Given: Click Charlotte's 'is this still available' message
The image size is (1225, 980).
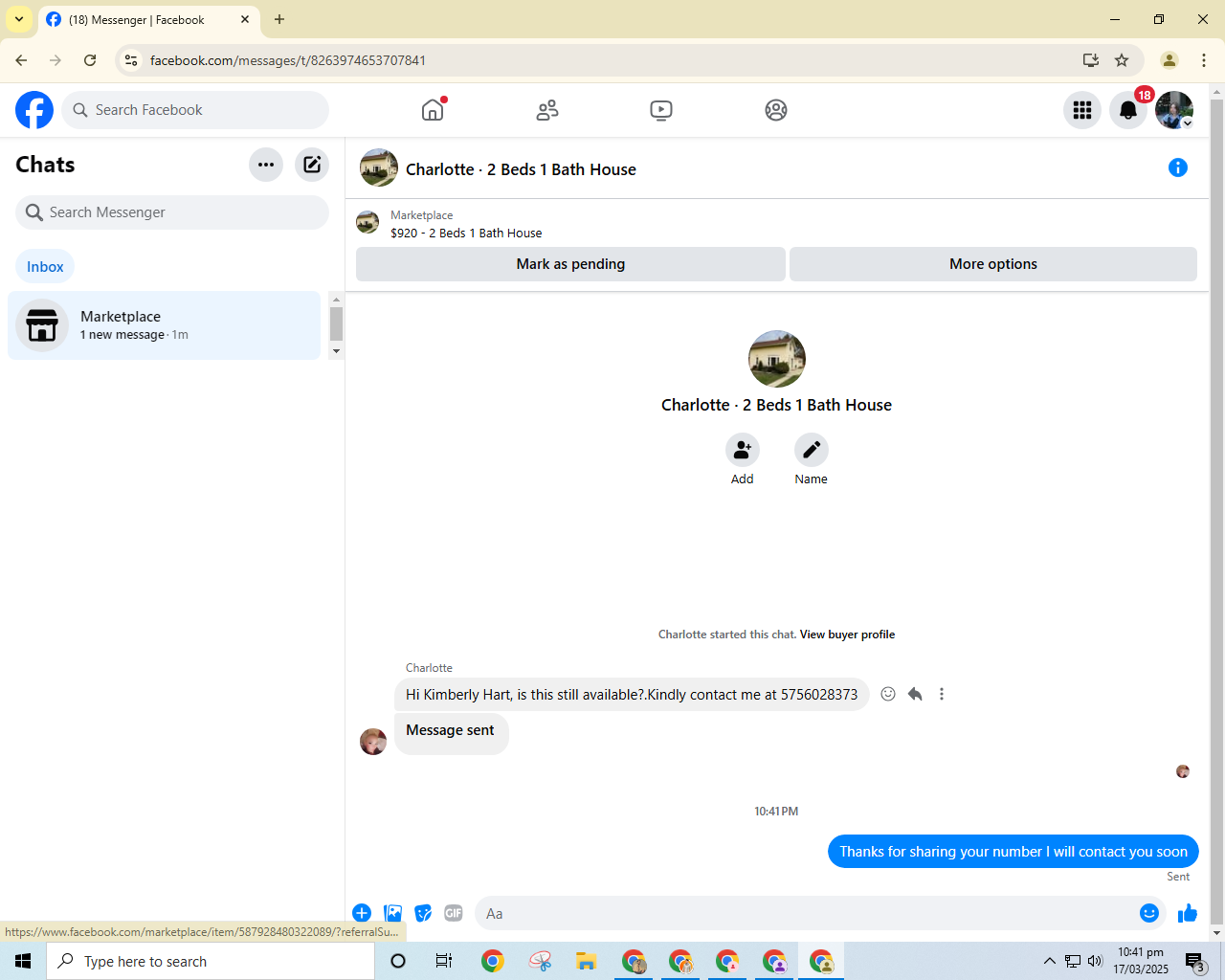Looking at the screenshot, I should [x=632, y=695].
